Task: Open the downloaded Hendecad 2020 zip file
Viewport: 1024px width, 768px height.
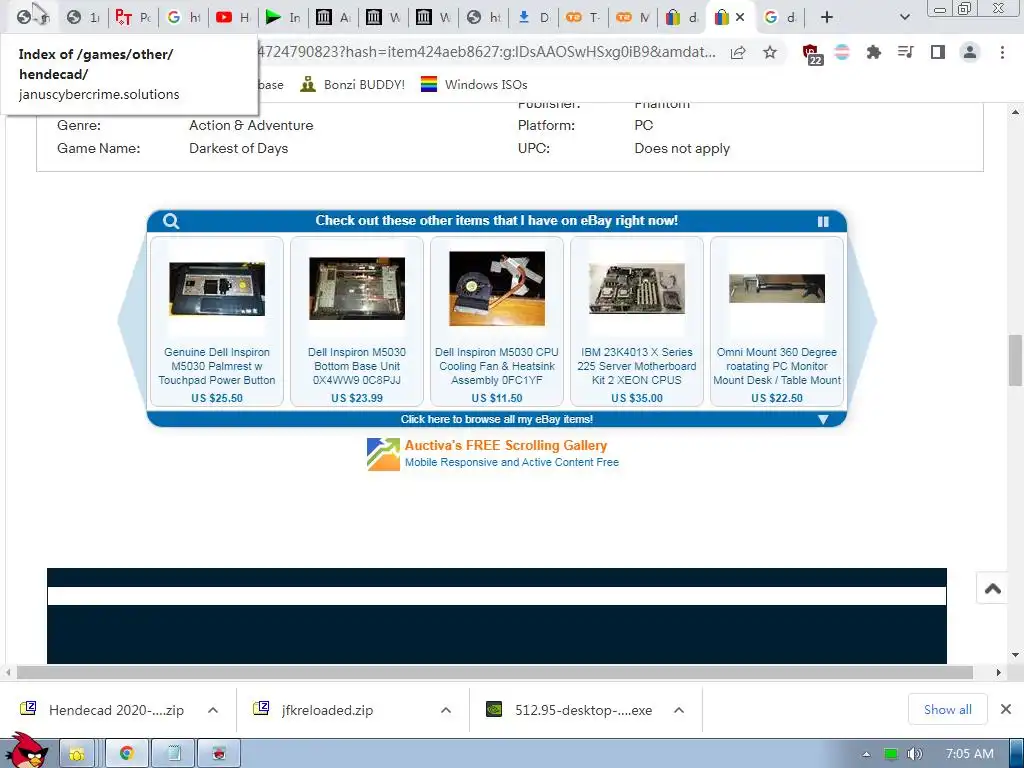Action: coord(103,710)
